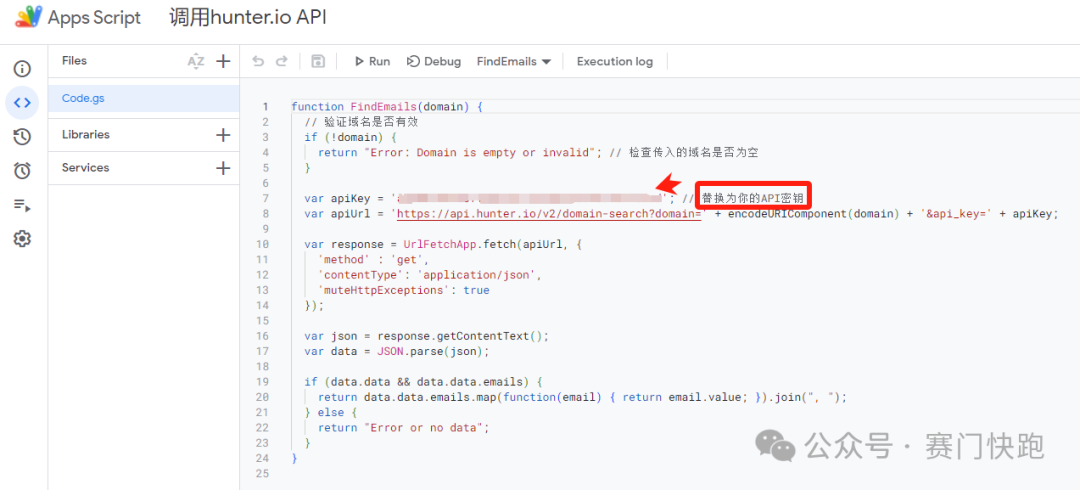Click line number 7 in gutter

point(265,198)
